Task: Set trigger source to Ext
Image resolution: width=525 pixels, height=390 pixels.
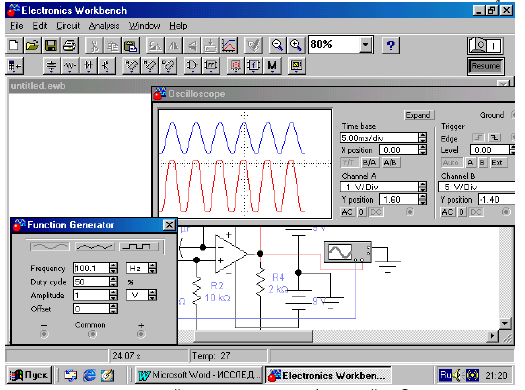Action: click(497, 163)
